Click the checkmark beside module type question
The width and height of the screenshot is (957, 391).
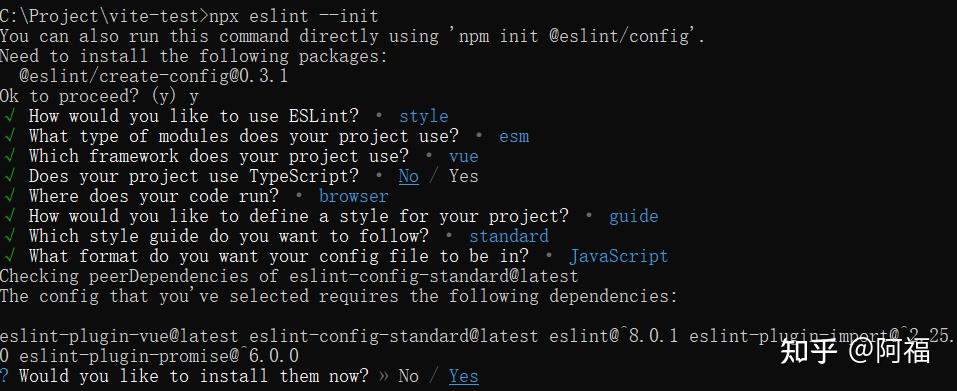9,135
